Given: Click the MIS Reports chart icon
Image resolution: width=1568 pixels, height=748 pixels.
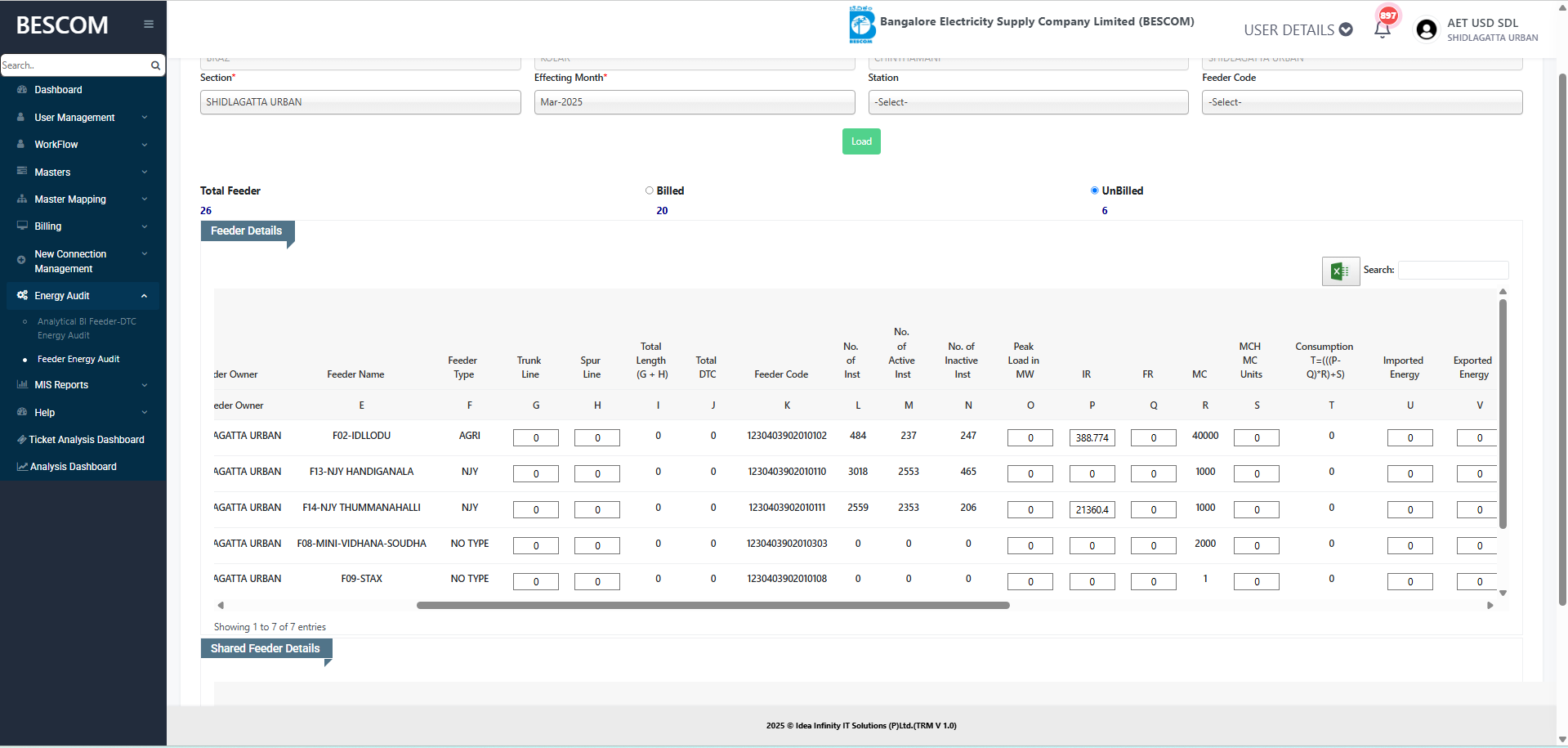Looking at the screenshot, I should point(22,384).
